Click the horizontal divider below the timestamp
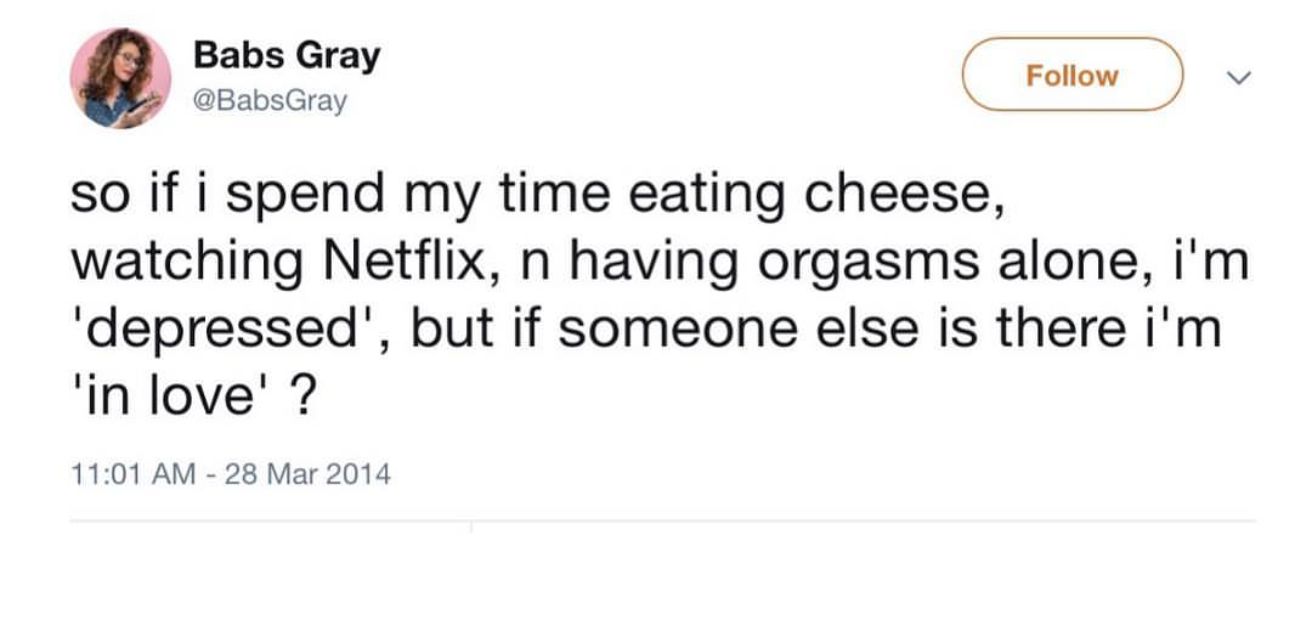The image size is (1312, 636). tap(660, 520)
